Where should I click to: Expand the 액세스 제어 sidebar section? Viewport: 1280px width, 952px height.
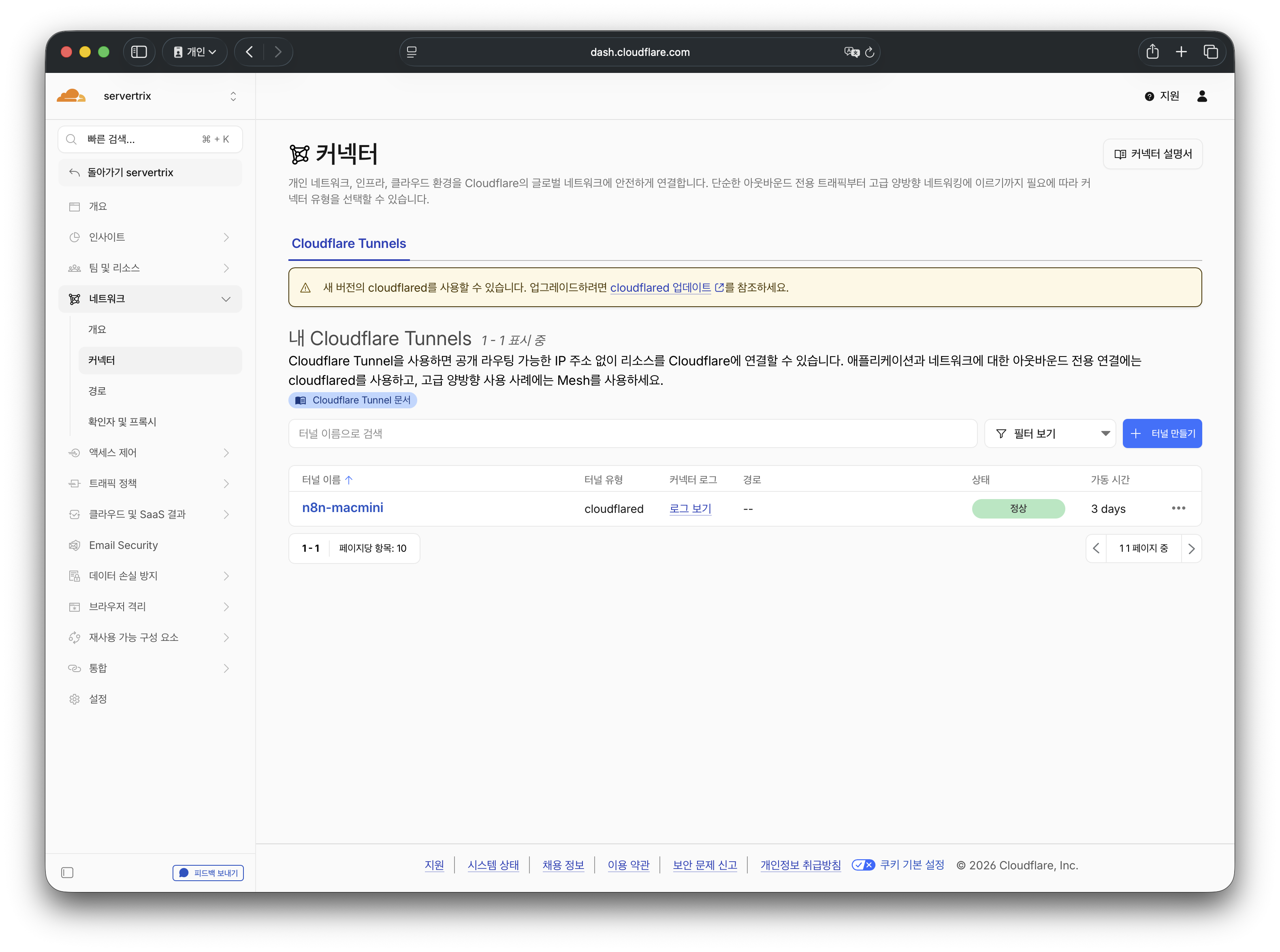pyautogui.click(x=150, y=453)
